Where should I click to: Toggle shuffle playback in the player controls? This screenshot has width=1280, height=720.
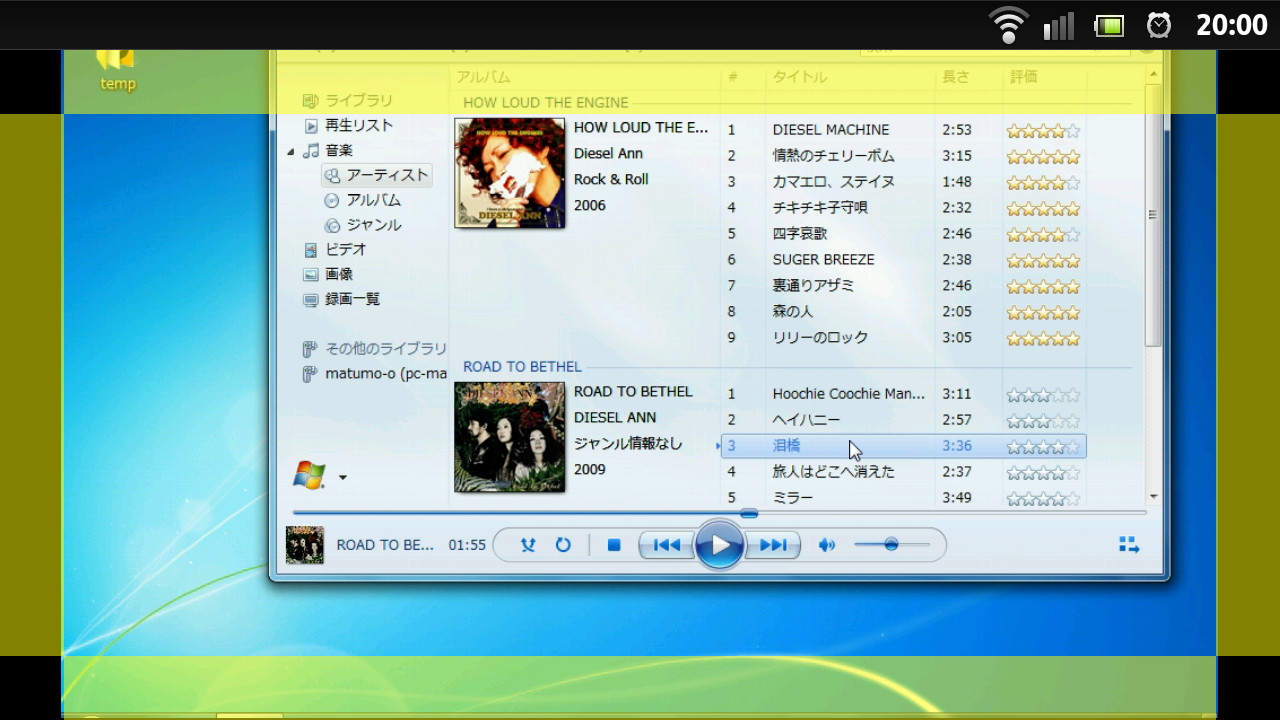528,545
